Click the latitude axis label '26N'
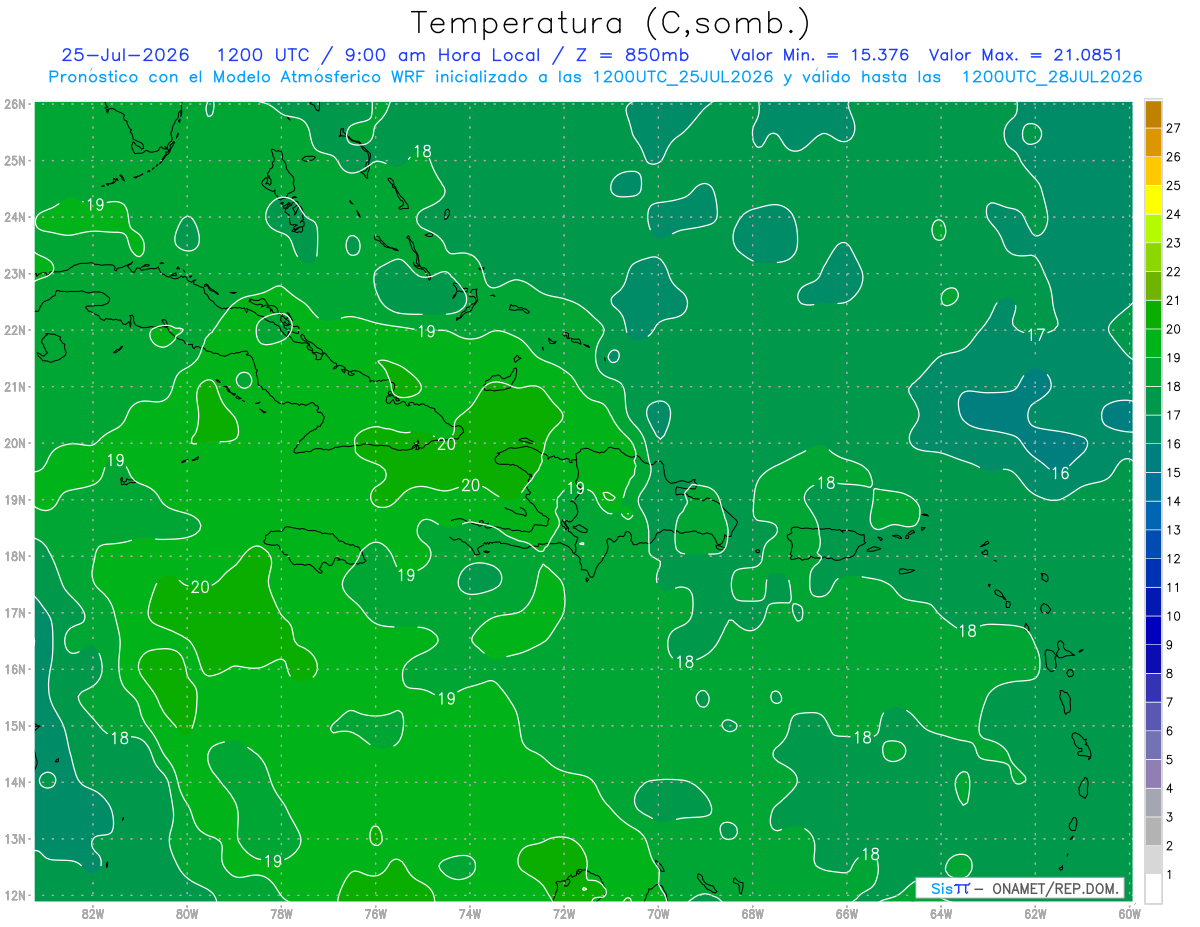Image resolution: width=1200 pixels, height=927 pixels. click(15, 104)
